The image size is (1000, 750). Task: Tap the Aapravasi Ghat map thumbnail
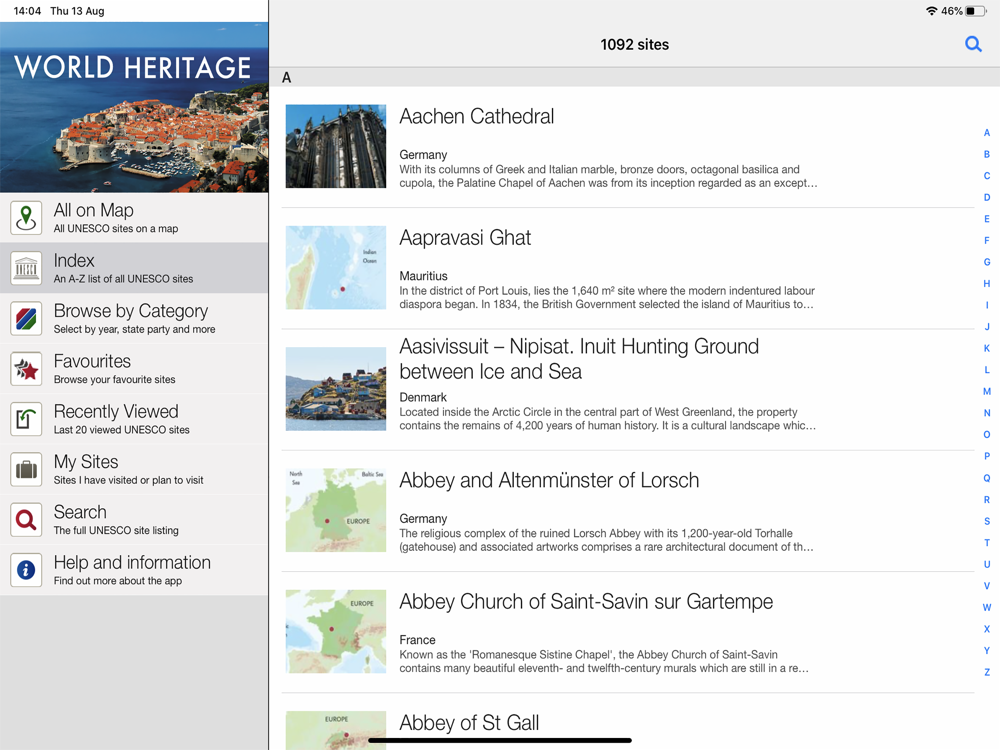coord(335,267)
